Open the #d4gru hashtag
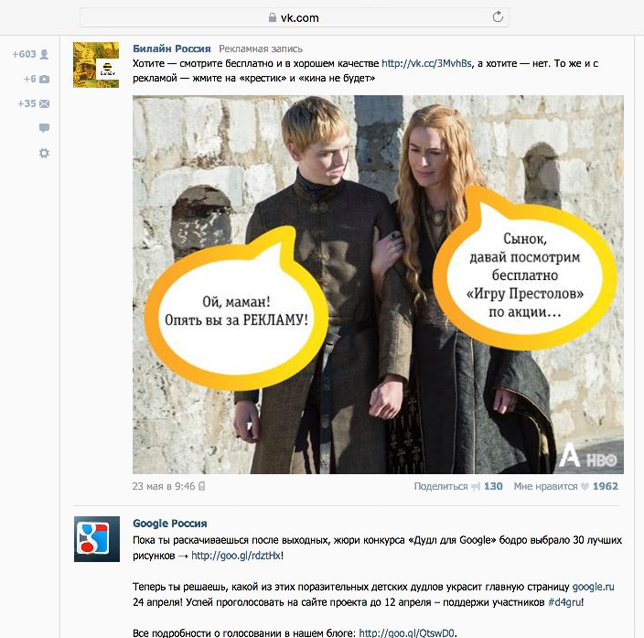This screenshot has height=638, width=644. (x=565, y=603)
